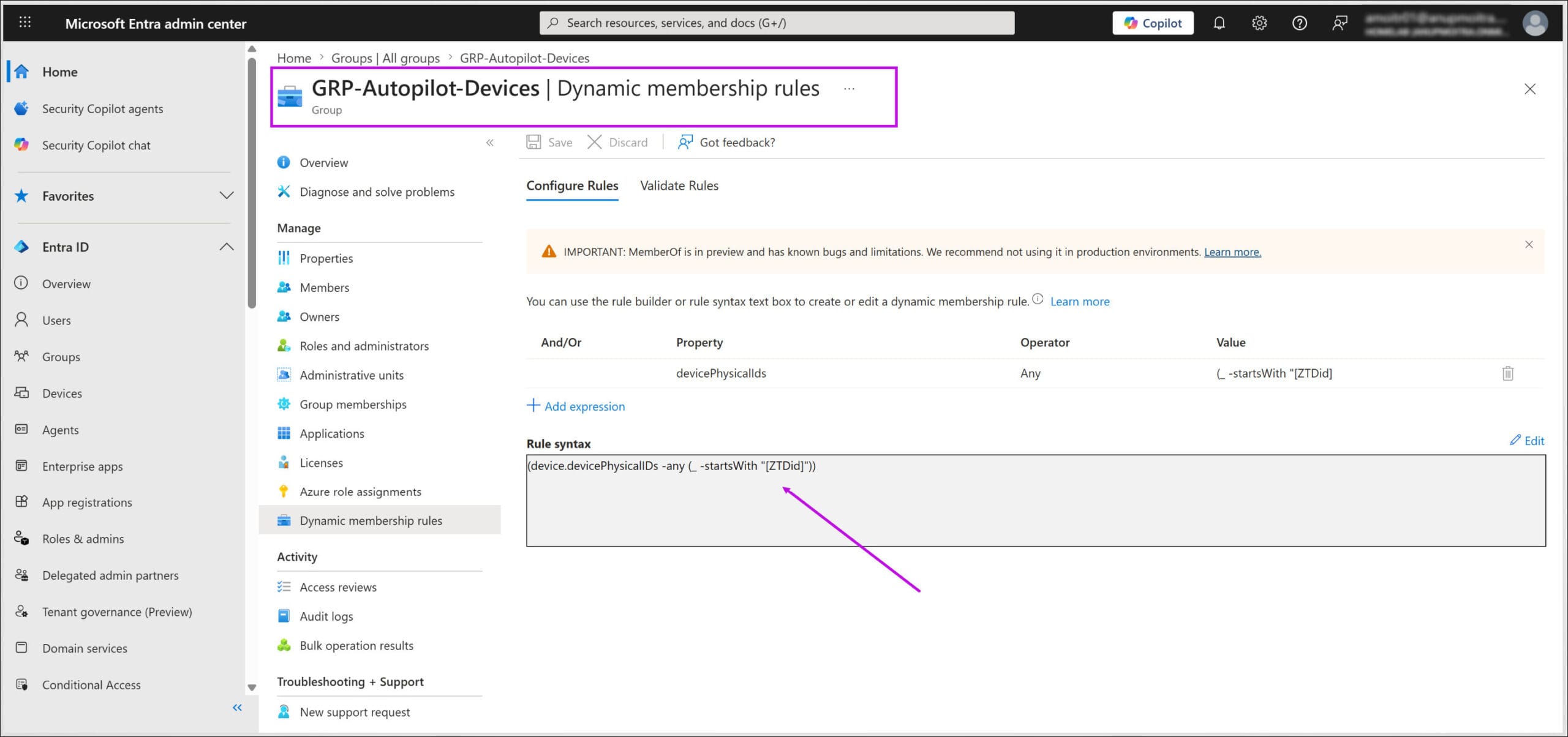
Task: Open Security Copilot agents
Action: tap(102, 108)
